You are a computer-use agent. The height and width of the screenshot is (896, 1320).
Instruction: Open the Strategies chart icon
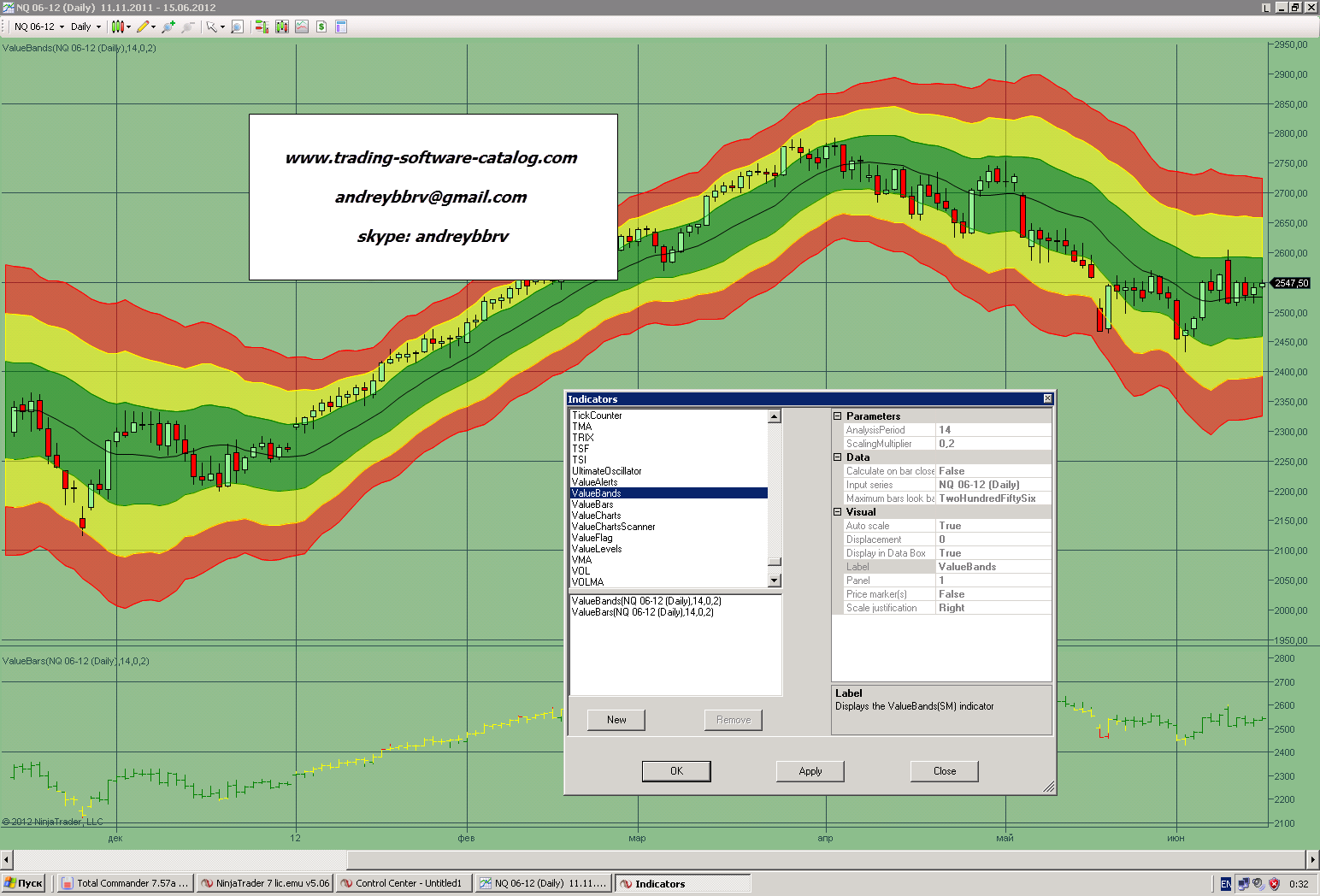click(x=282, y=27)
